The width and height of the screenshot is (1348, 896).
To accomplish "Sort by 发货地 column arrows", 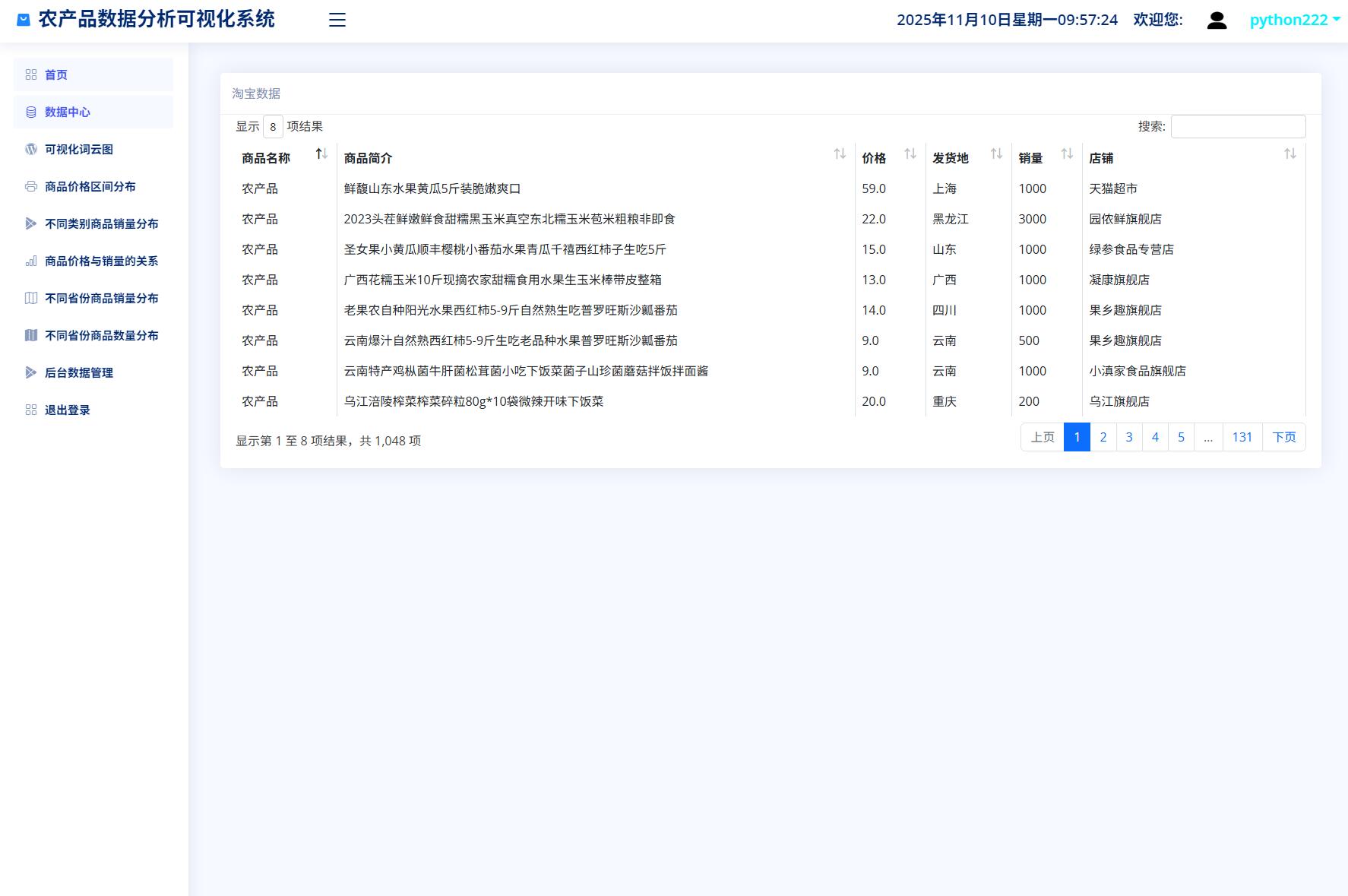I will point(996,154).
